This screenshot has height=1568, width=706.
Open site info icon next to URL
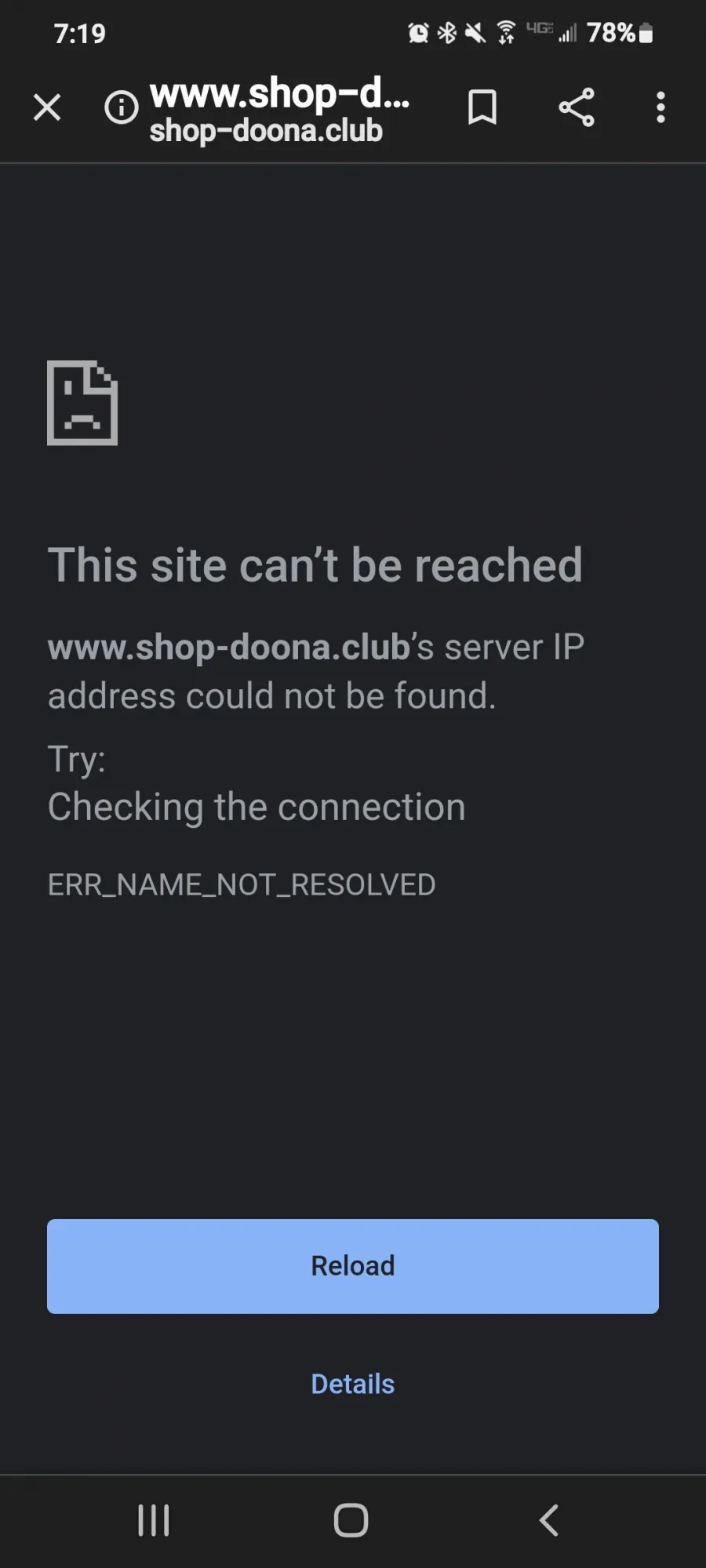tap(122, 107)
